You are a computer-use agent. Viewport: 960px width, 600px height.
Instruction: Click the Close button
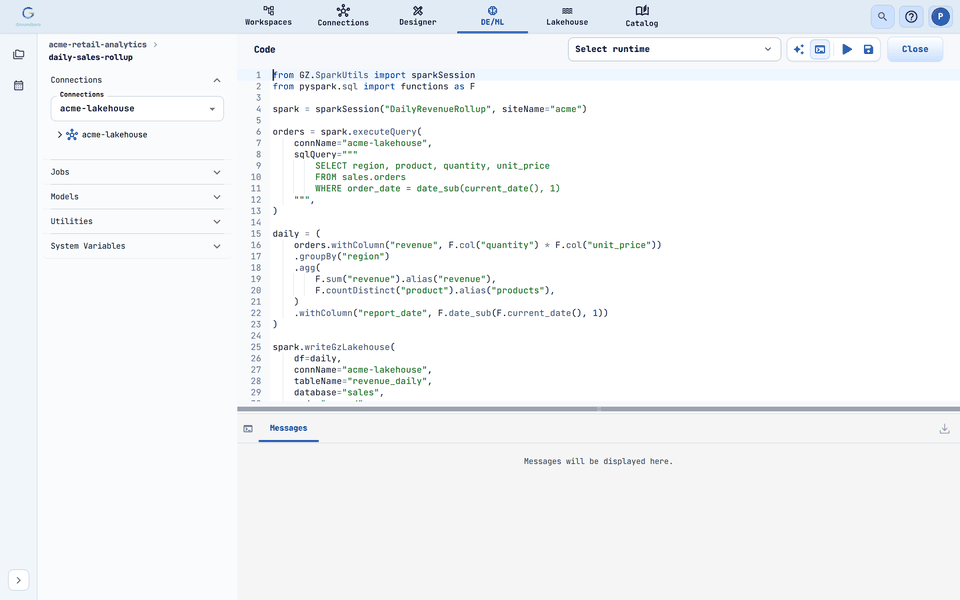(x=915, y=49)
